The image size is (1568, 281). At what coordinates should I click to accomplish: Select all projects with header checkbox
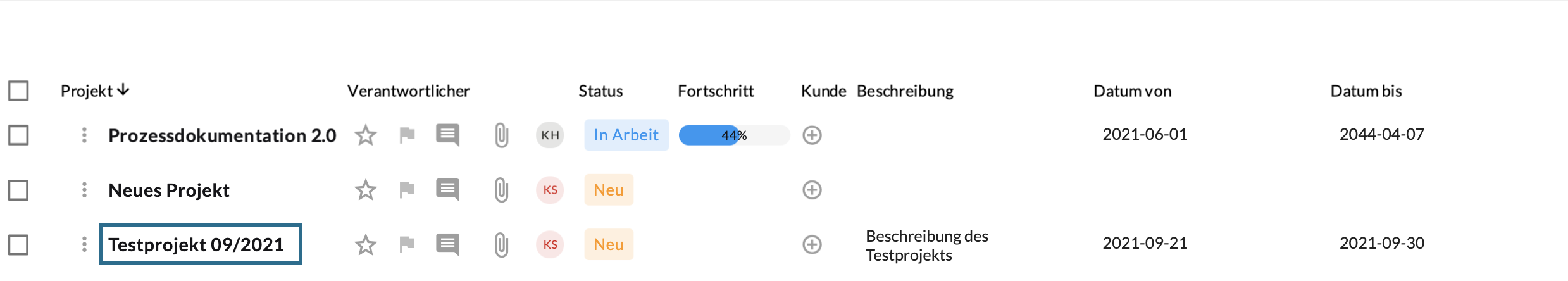pyautogui.click(x=18, y=91)
